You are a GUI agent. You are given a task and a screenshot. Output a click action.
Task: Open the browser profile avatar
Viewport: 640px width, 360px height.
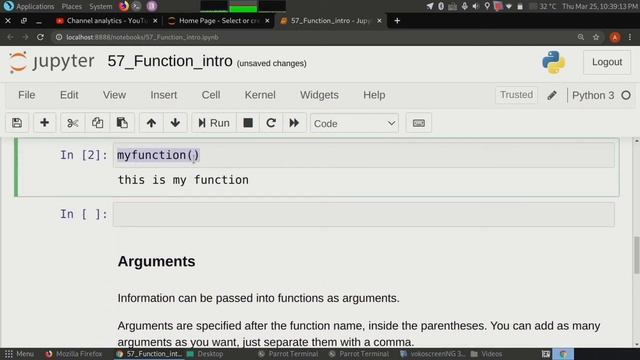pos(615,37)
